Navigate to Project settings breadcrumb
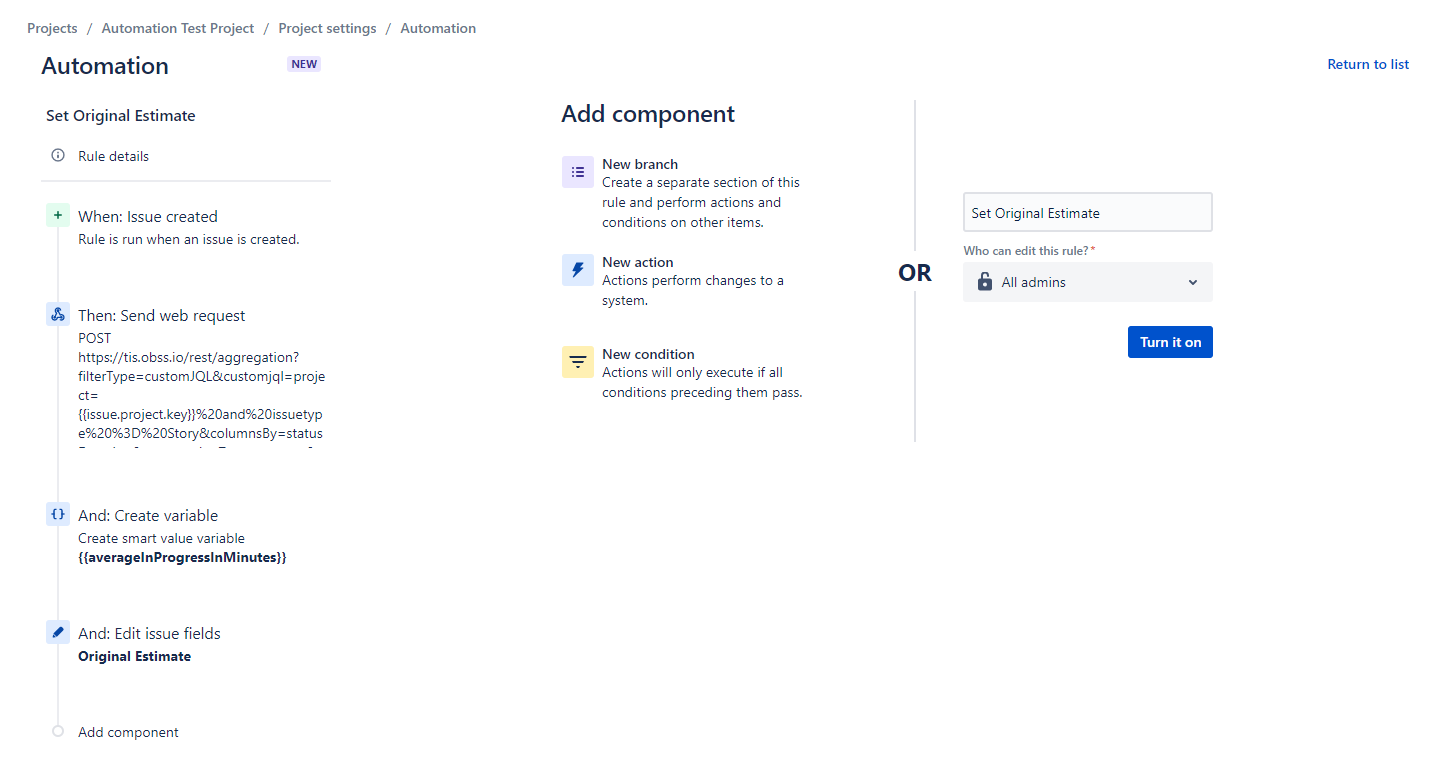The image size is (1445, 777). click(x=327, y=28)
